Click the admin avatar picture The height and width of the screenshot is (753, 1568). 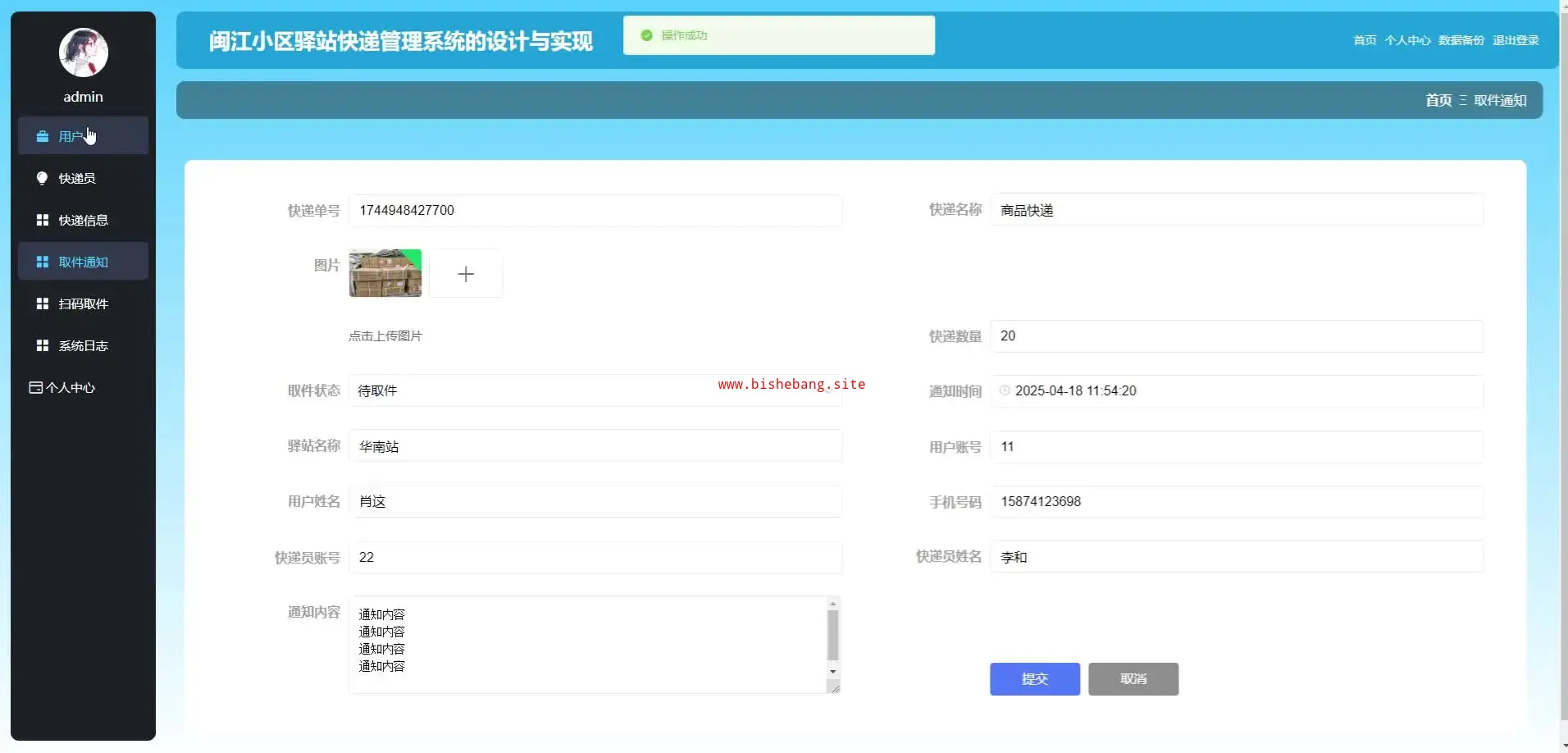pos(84,52)
